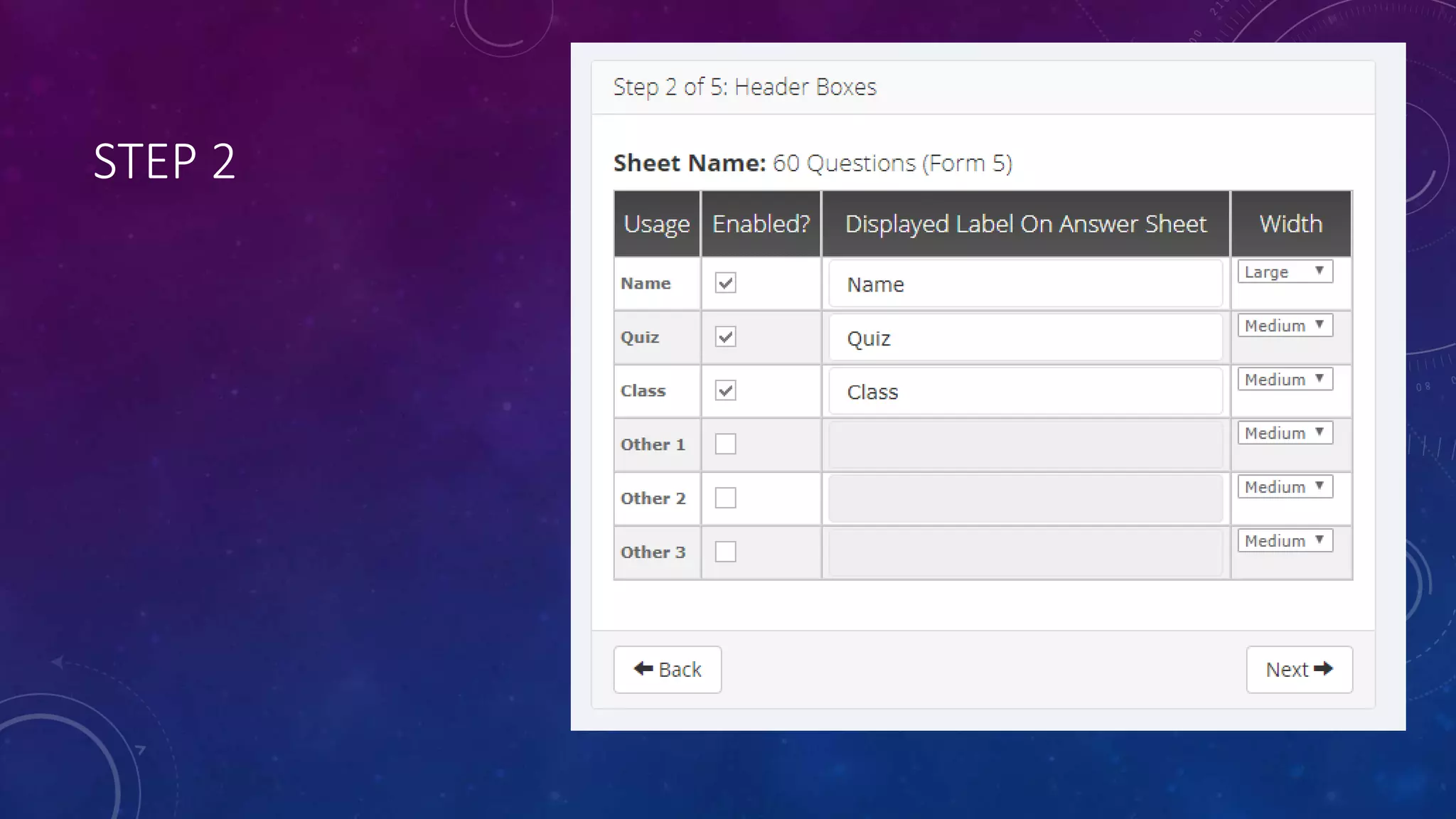Click the Other 2 label input field

tap(1025, 498)
